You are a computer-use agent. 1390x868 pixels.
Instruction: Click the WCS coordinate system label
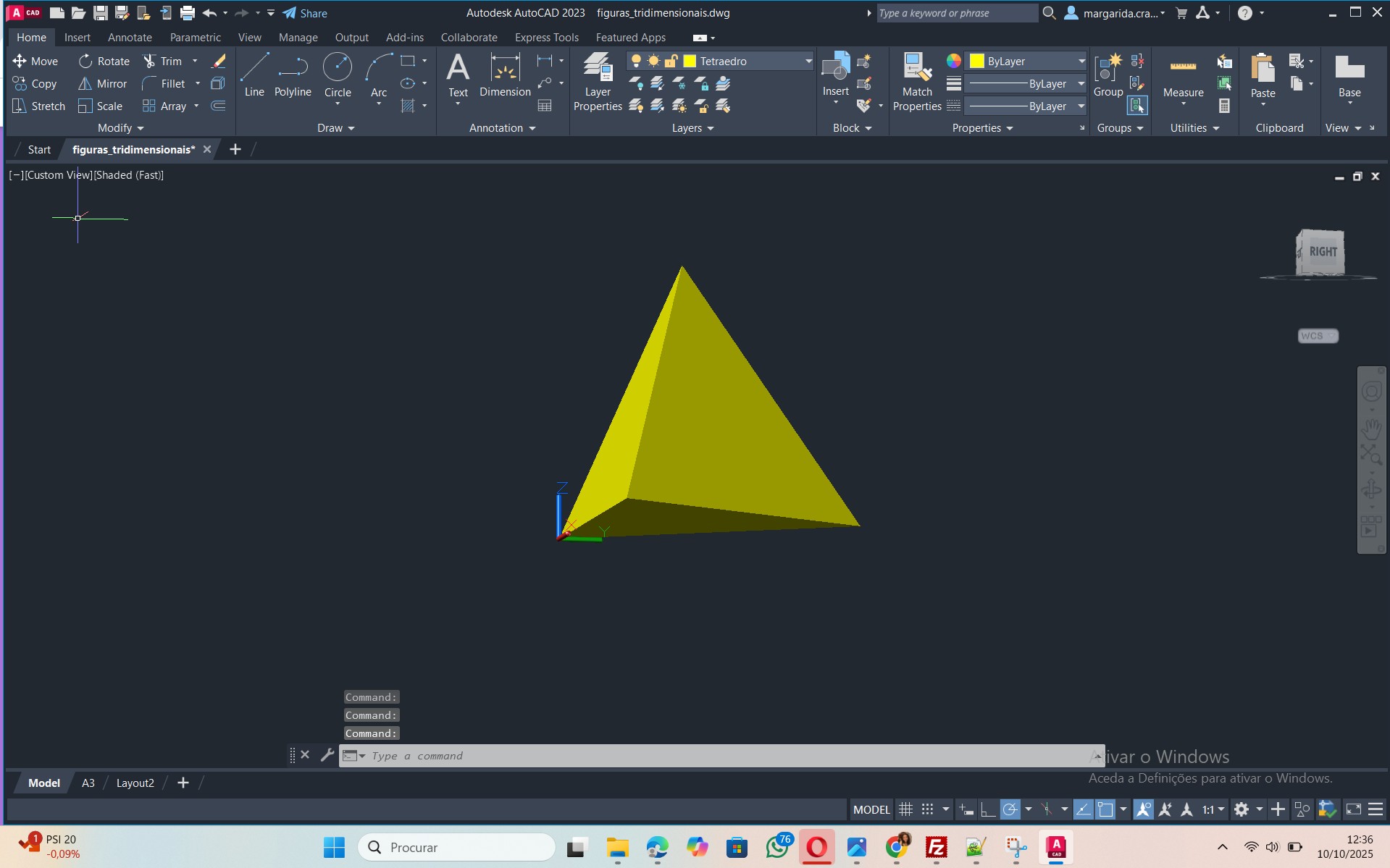click(1318, 336)
